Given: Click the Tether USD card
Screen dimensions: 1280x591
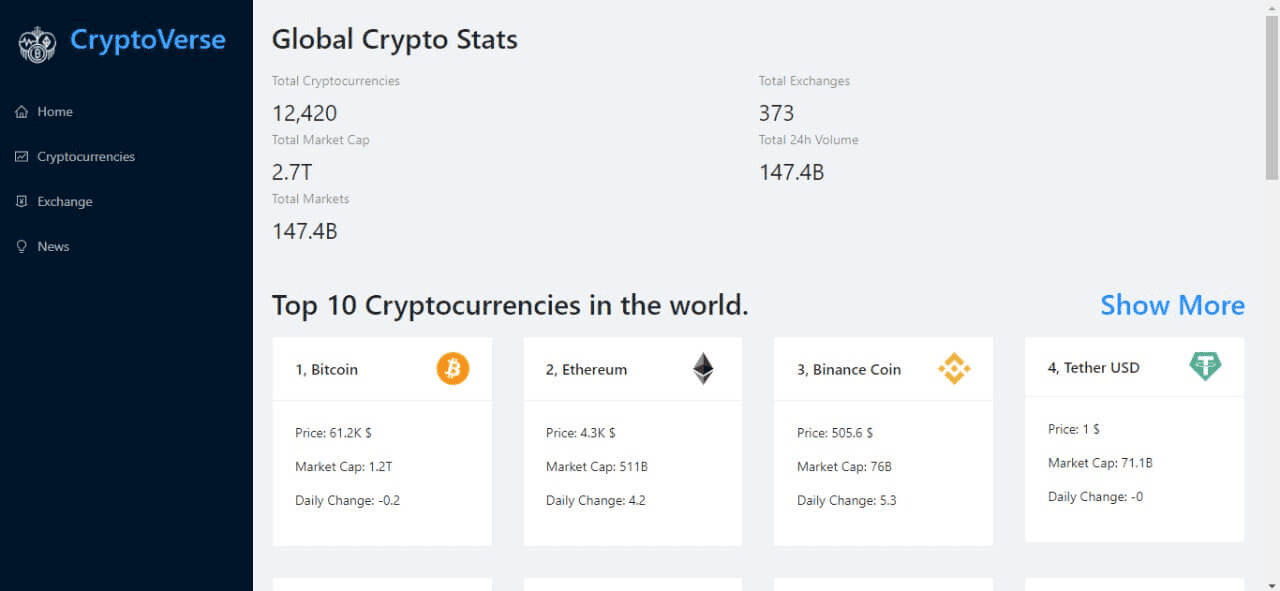Looking at the screenshot, I should pos(1134,440).
